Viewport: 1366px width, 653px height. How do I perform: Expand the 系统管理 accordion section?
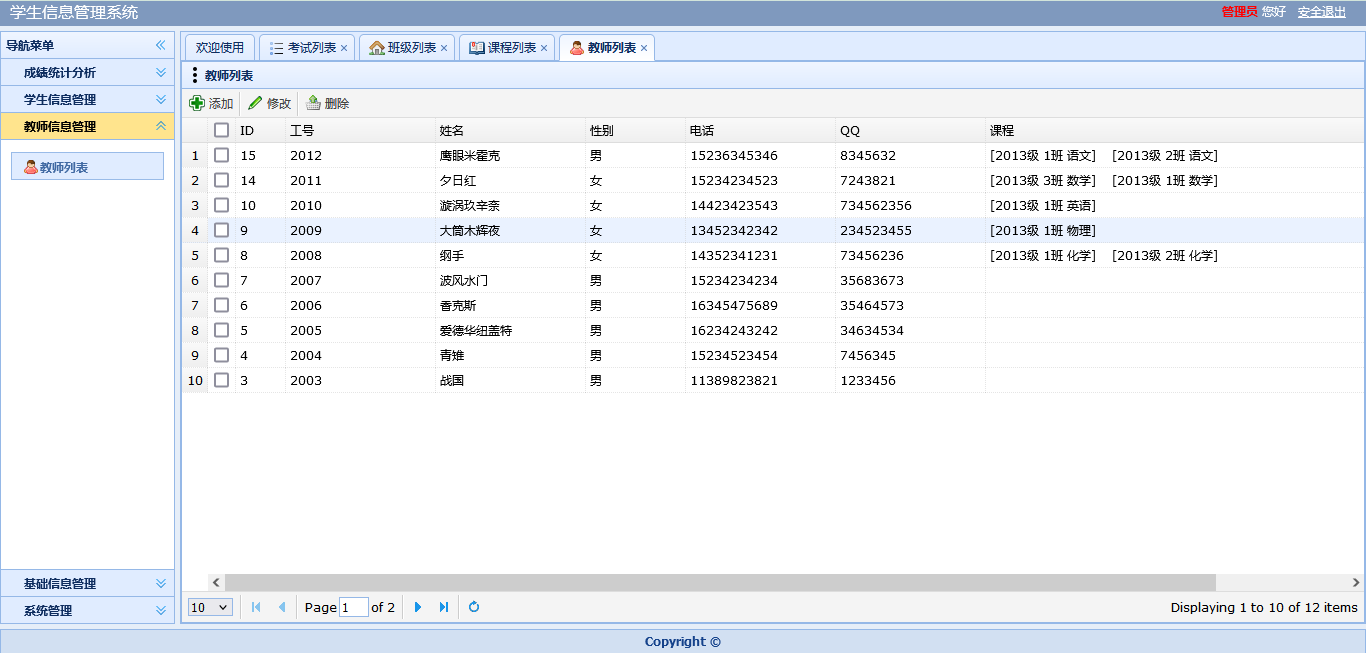tap(160, 610)
